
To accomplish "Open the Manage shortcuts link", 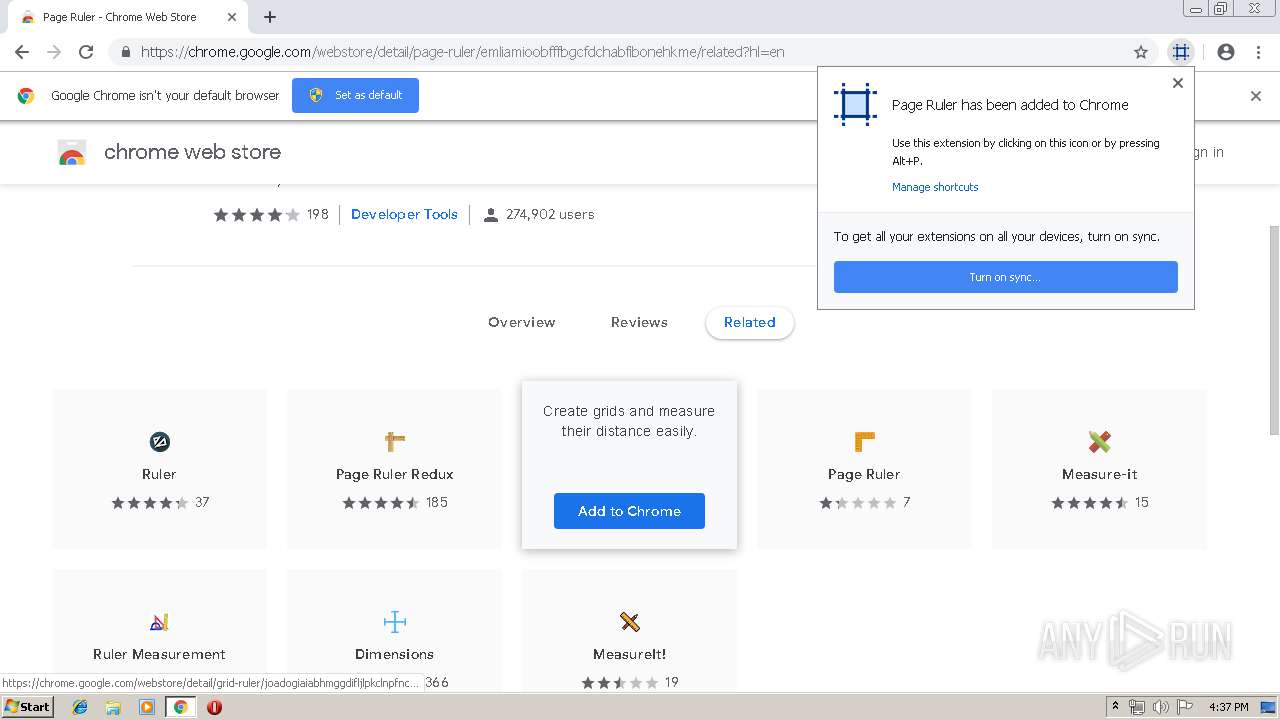I will click(935, 187).
